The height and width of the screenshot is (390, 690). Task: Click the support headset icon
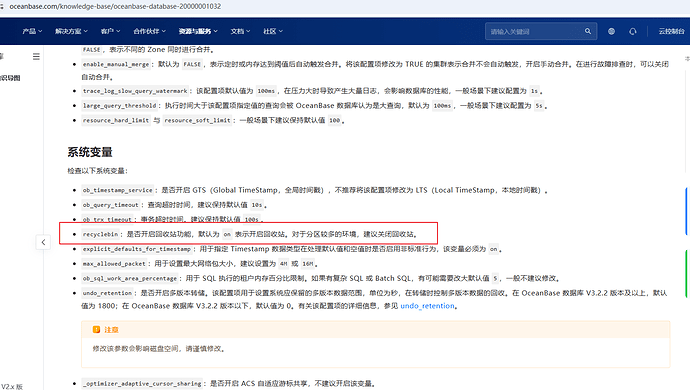click(x=633, y=31)
